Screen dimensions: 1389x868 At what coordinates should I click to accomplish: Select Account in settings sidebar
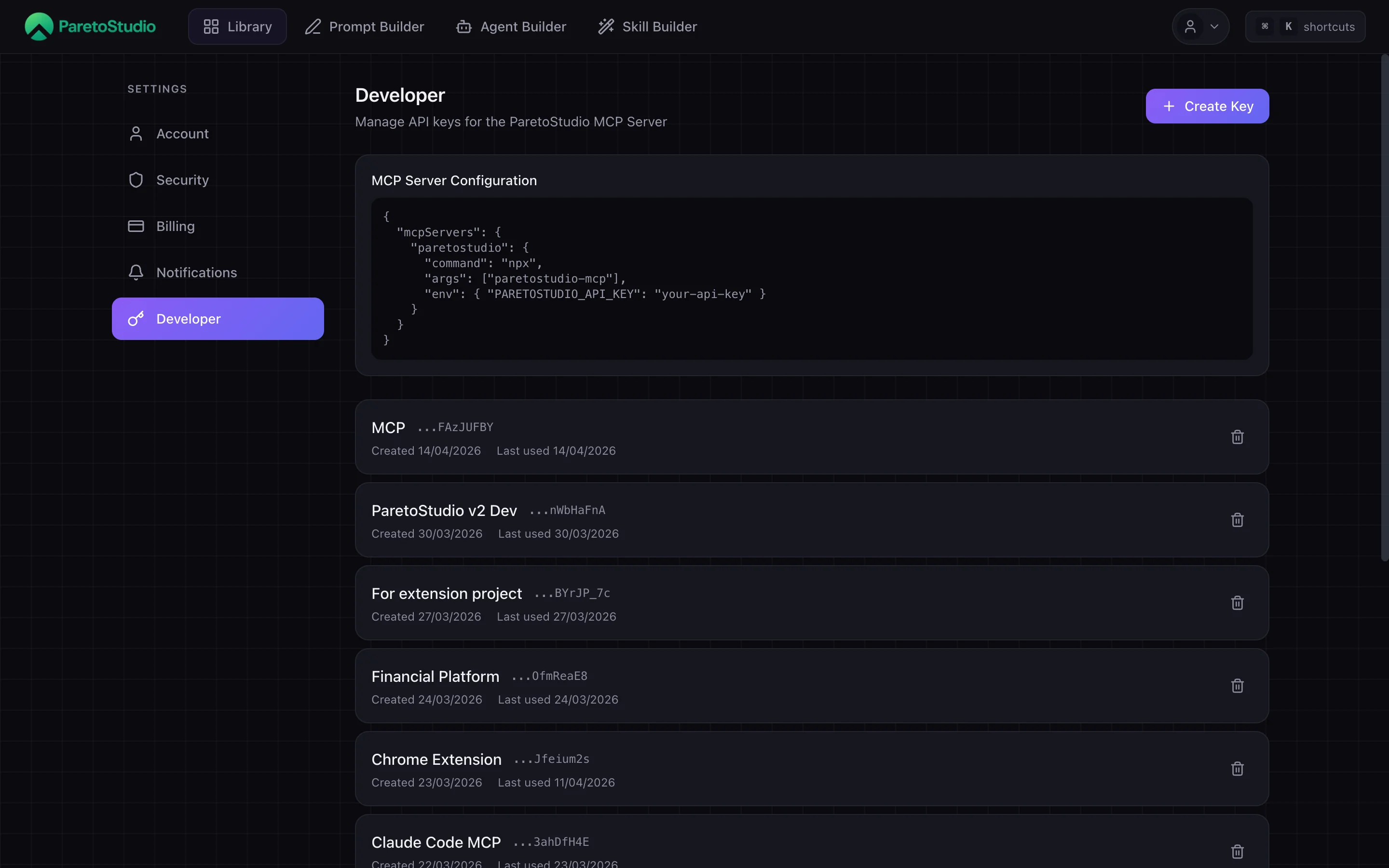(x=218, y=134)
